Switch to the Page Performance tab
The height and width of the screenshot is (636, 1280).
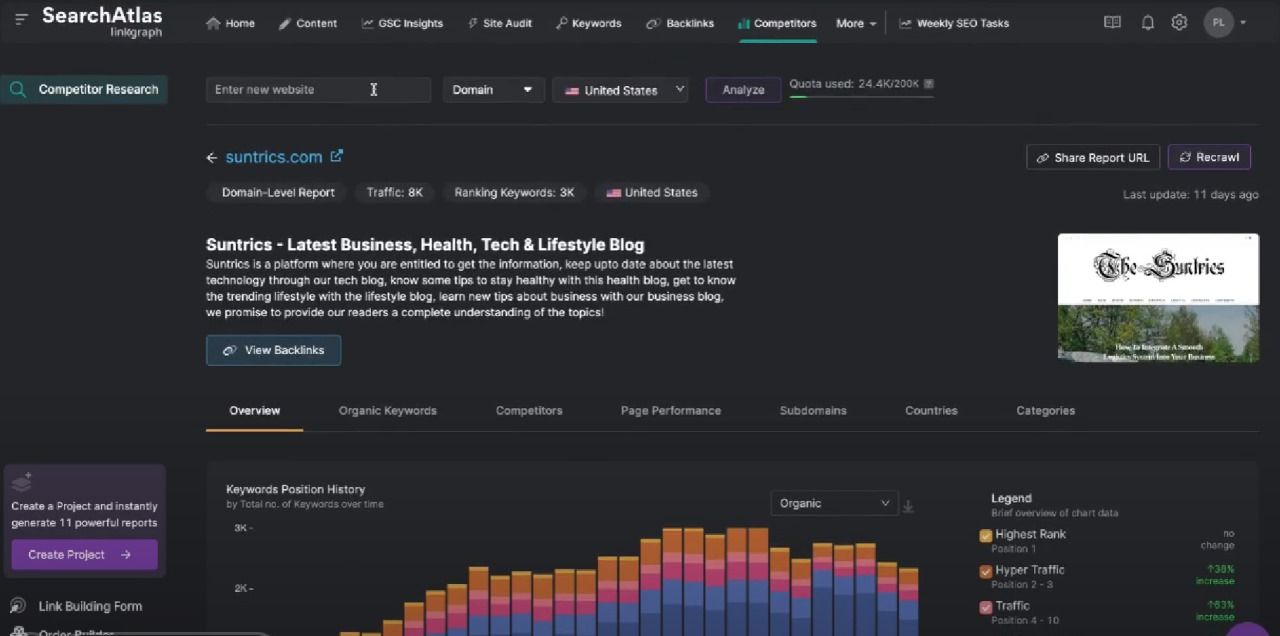click(x=670, y=411)
